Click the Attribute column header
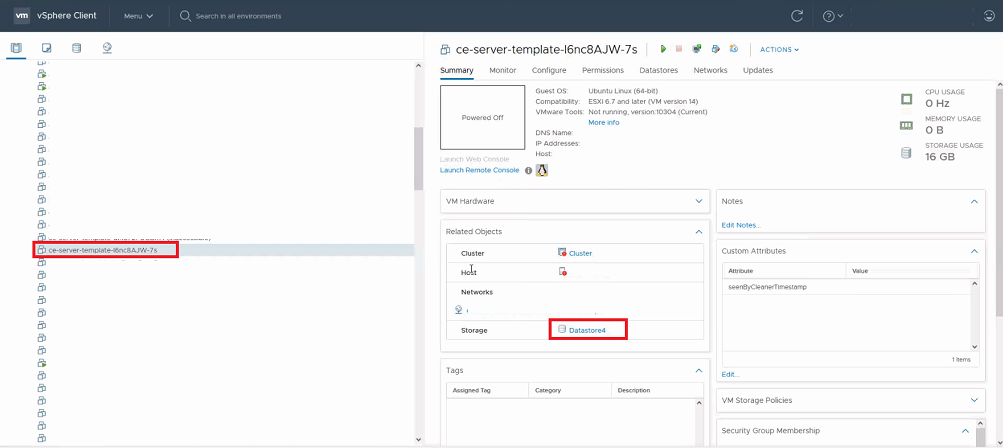This screenshot has height=448, width=1003. [784, 271]
